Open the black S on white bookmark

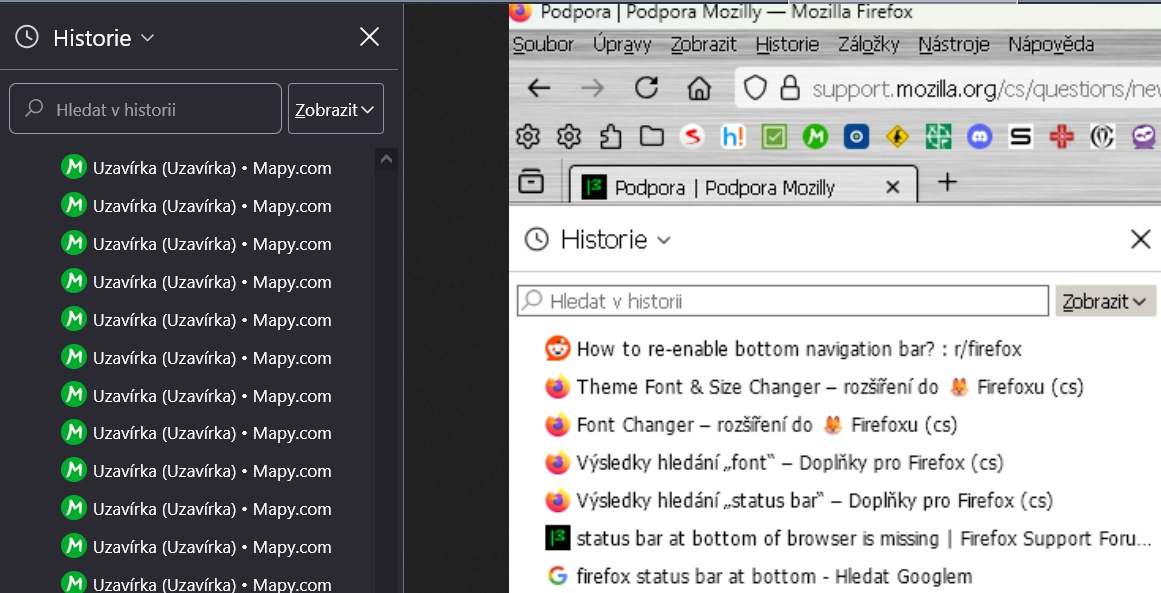[x=1020, y=136]
